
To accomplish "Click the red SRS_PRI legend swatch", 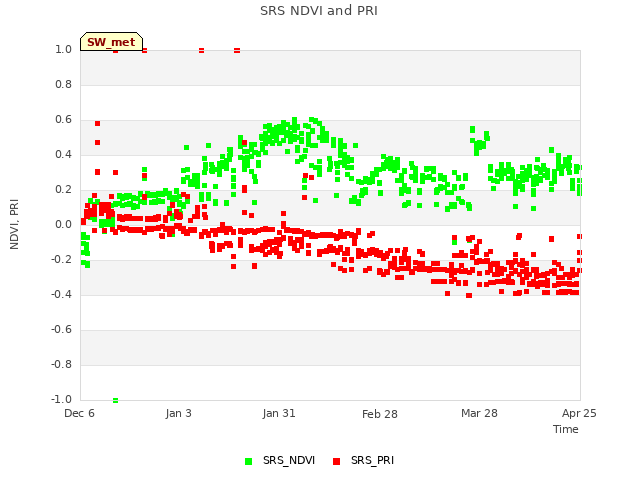I will click(x=336, y=461).
